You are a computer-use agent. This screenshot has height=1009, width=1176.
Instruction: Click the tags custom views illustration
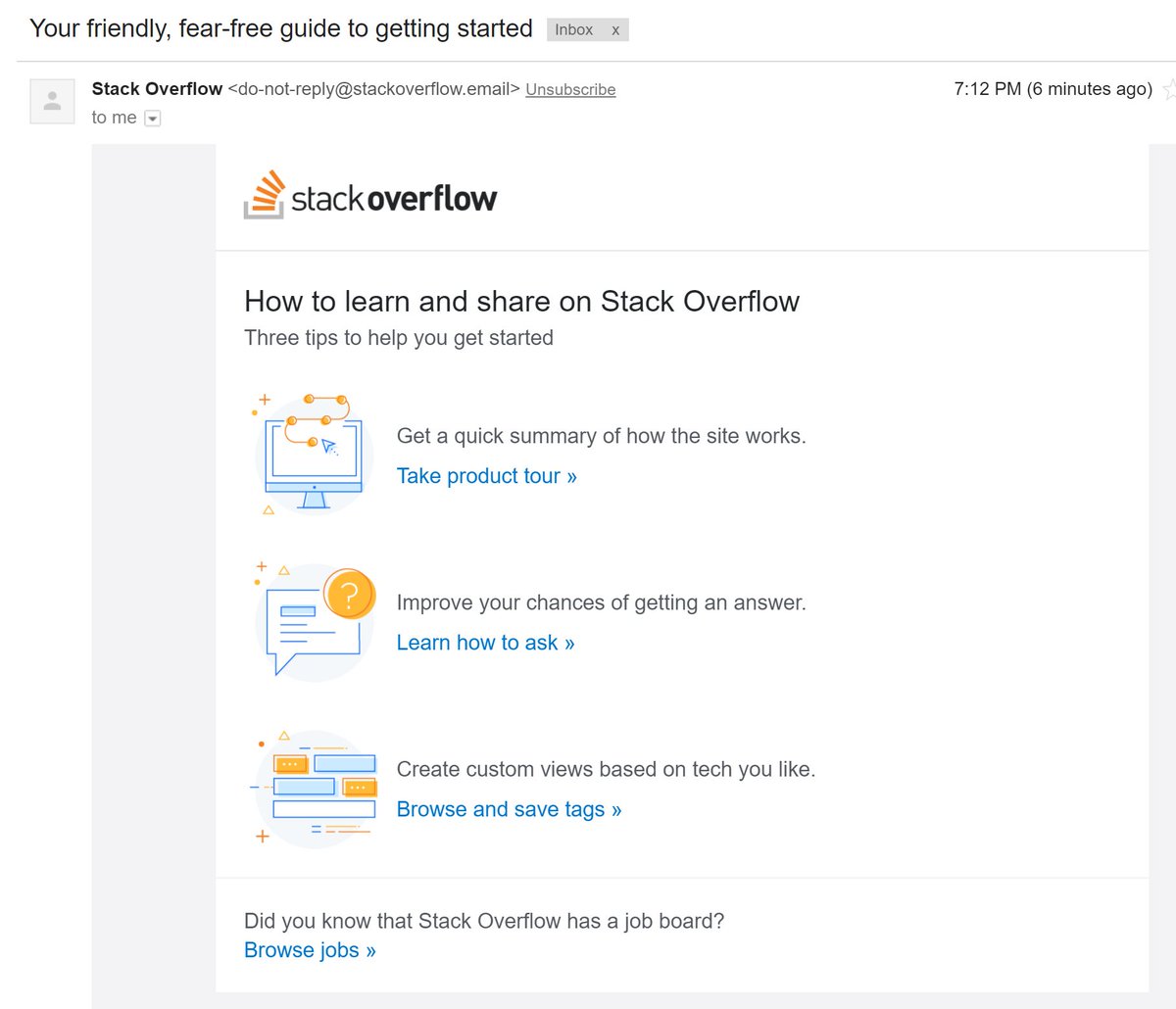[x=314, y=788]
